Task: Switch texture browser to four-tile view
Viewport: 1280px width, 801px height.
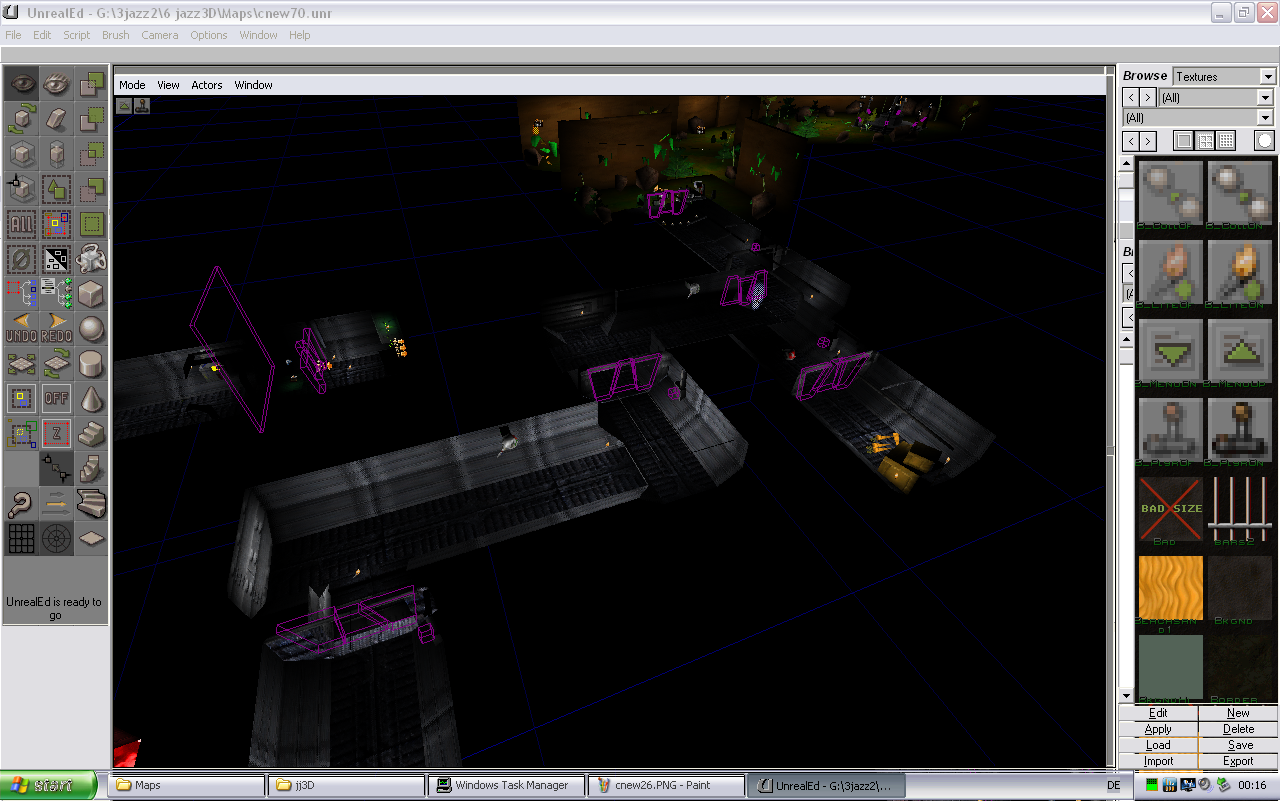Action: coord(1205,141)
